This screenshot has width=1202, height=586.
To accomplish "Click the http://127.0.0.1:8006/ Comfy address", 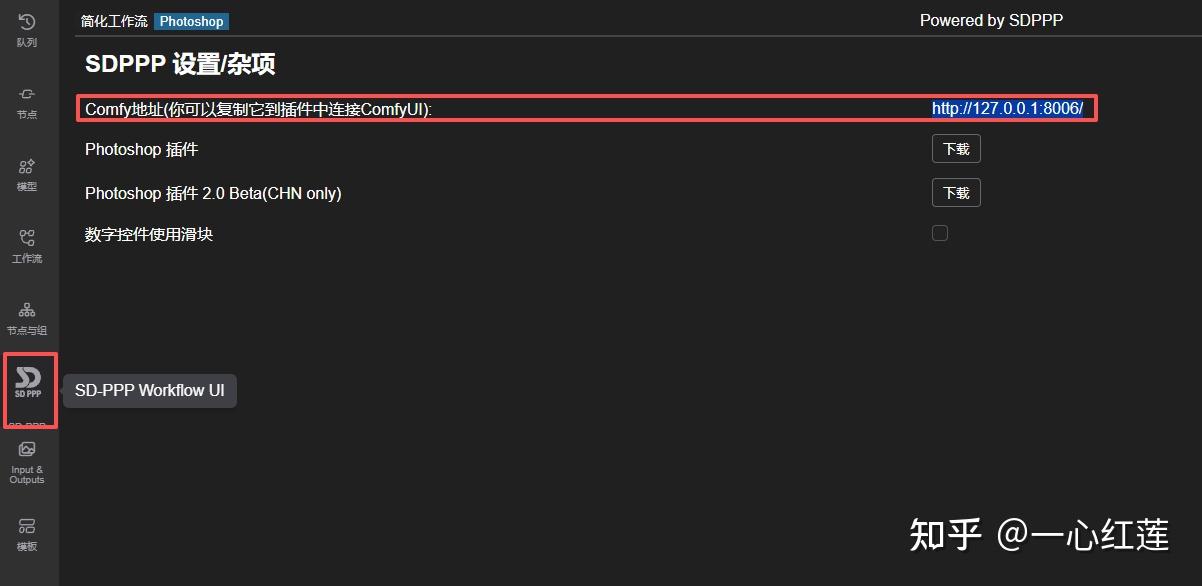I will (1007, 108).
